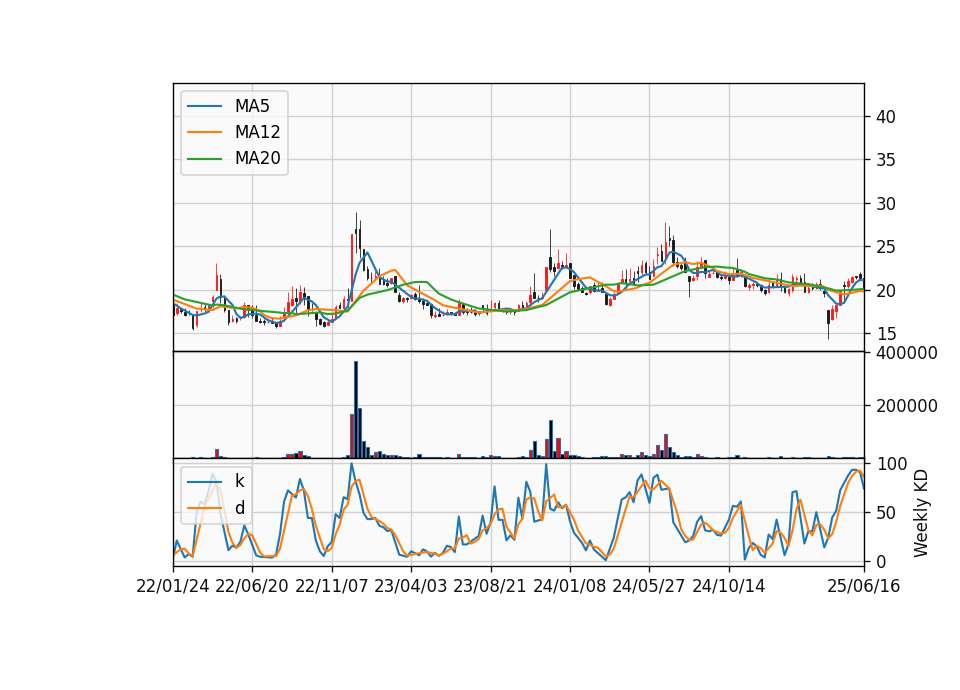Click the MA12 legend label

click(x=257, y=132)
